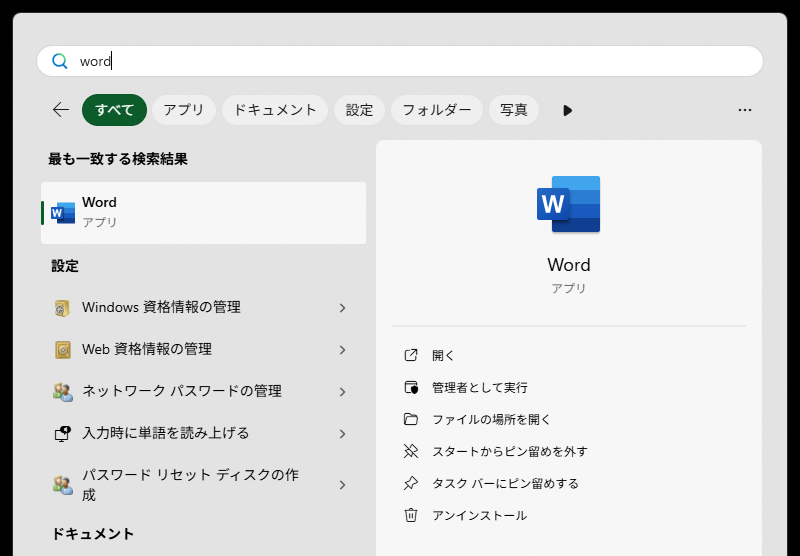Click the large Word logo in preview pane
The height and width of the screenshot is (556, 800).
(568, 204)
